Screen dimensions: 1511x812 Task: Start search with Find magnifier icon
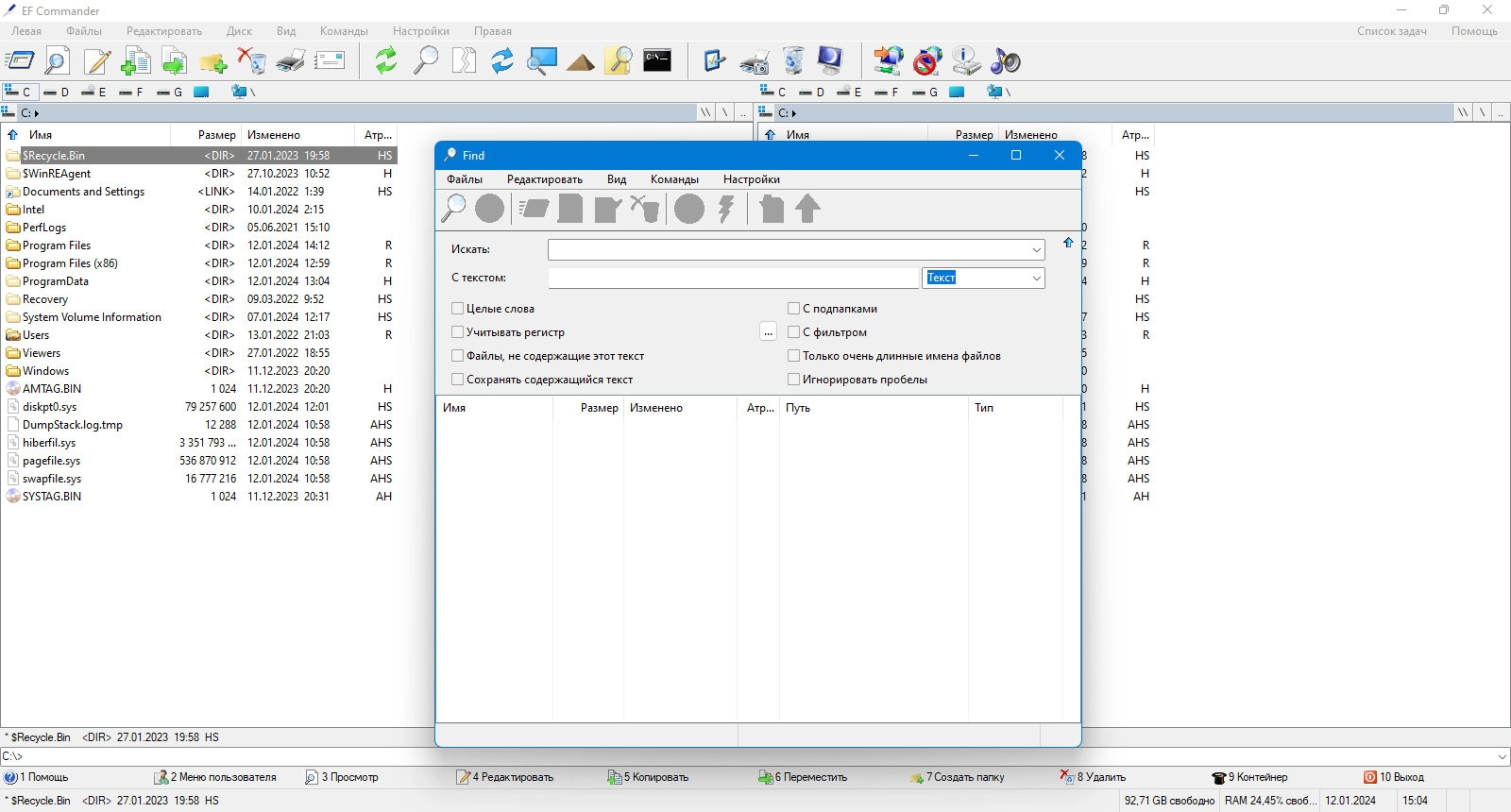pyautogui.click(x=454, y=209)
